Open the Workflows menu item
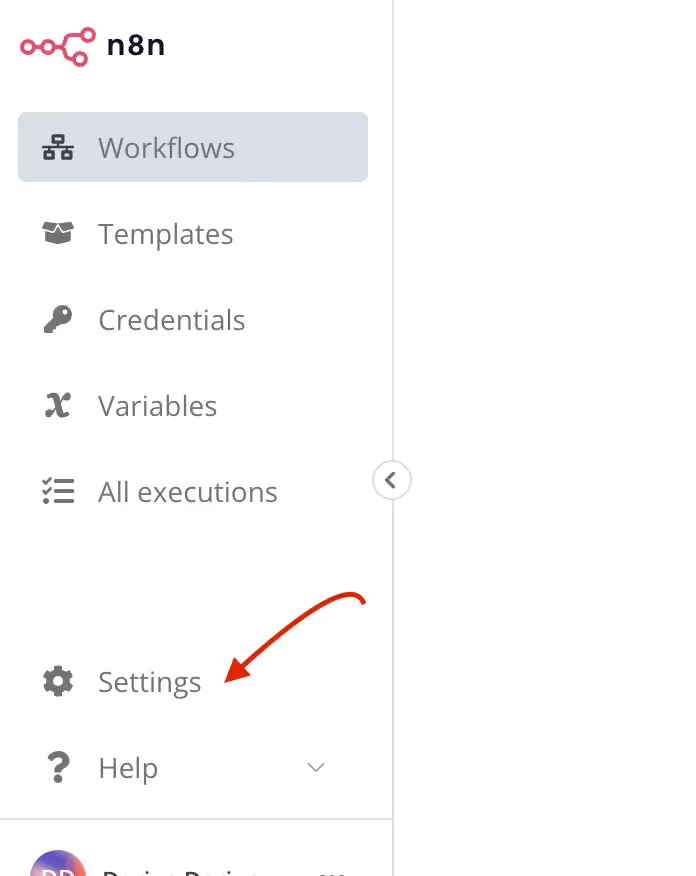 [x=166, y=148]
